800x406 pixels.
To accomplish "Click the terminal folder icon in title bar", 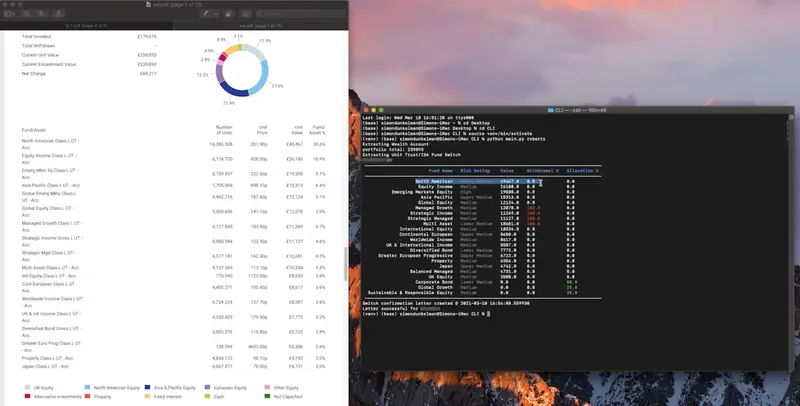I will [x=552, y=109].
